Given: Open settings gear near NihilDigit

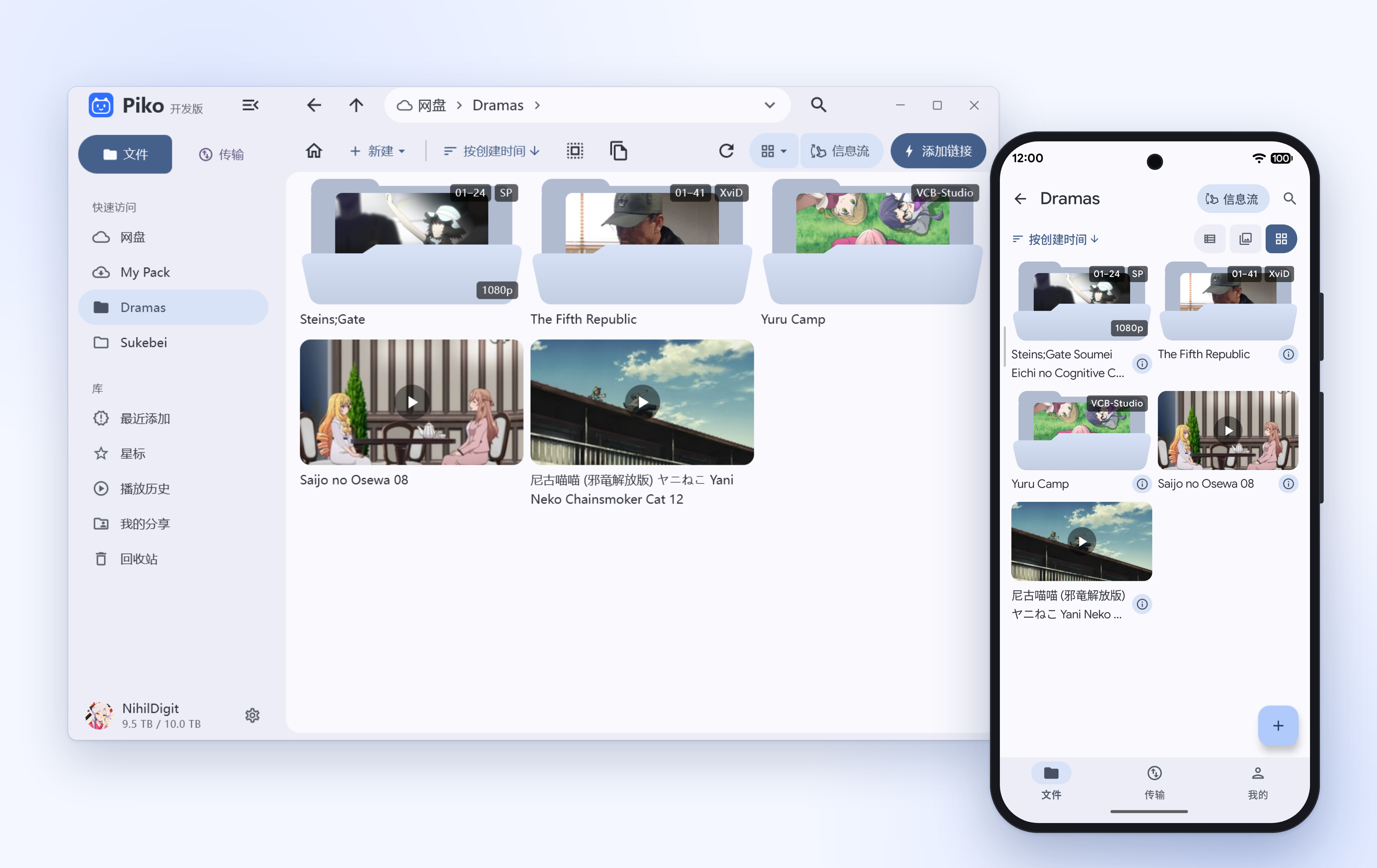Looking at the screenshot, I should coord(252,715).
